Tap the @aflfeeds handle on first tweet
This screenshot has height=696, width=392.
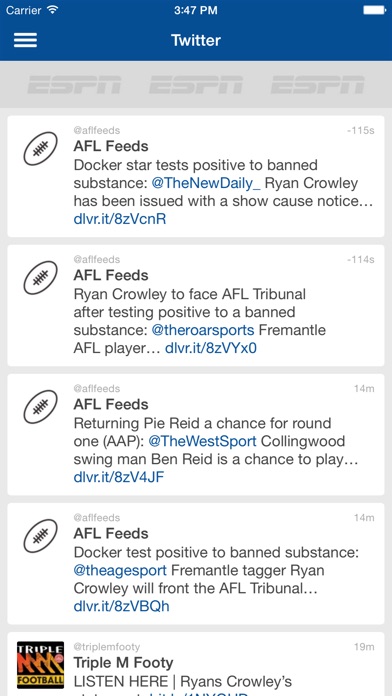[97, 130]
